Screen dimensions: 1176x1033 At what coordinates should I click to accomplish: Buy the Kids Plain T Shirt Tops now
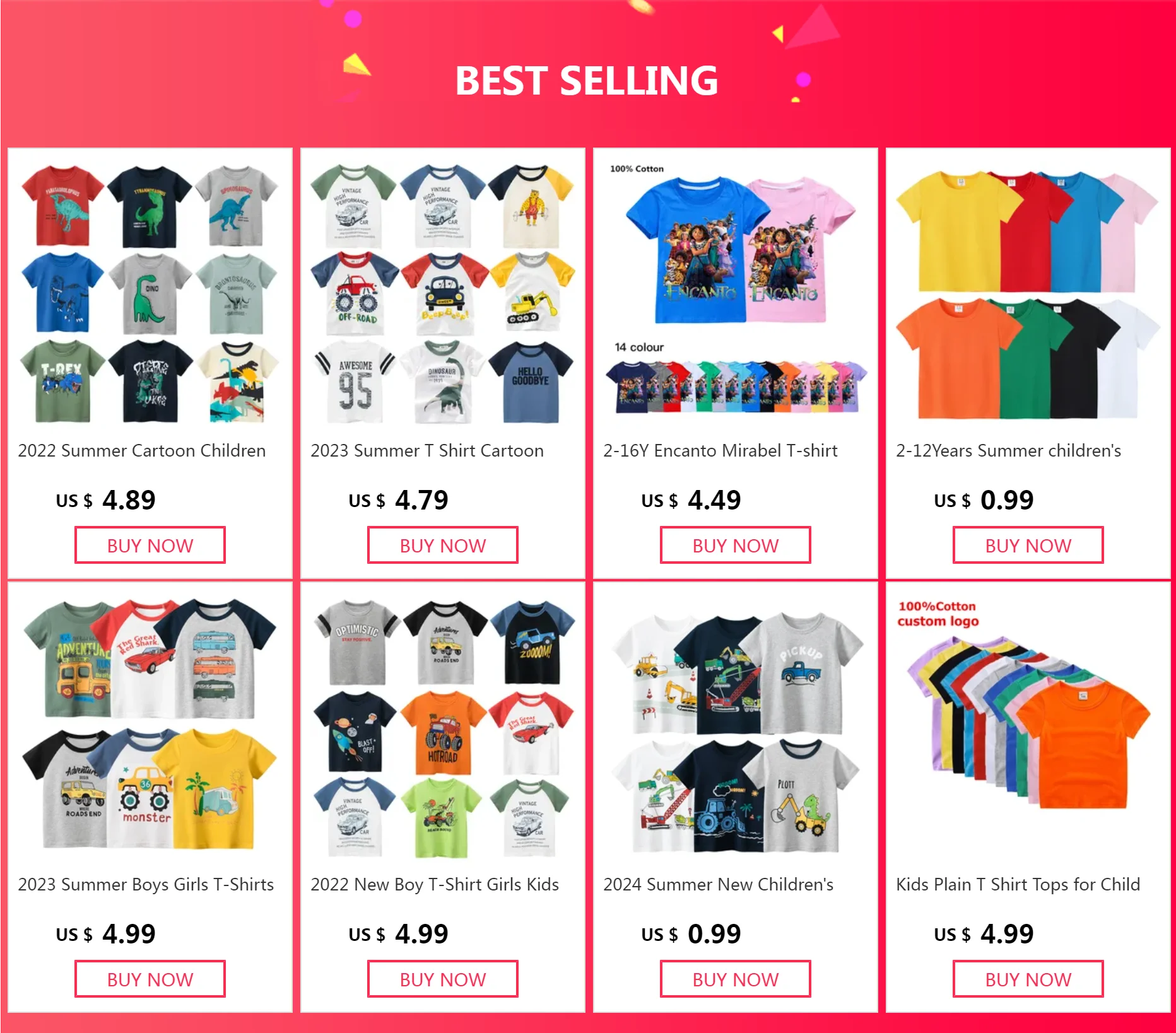click(1028, 979)
